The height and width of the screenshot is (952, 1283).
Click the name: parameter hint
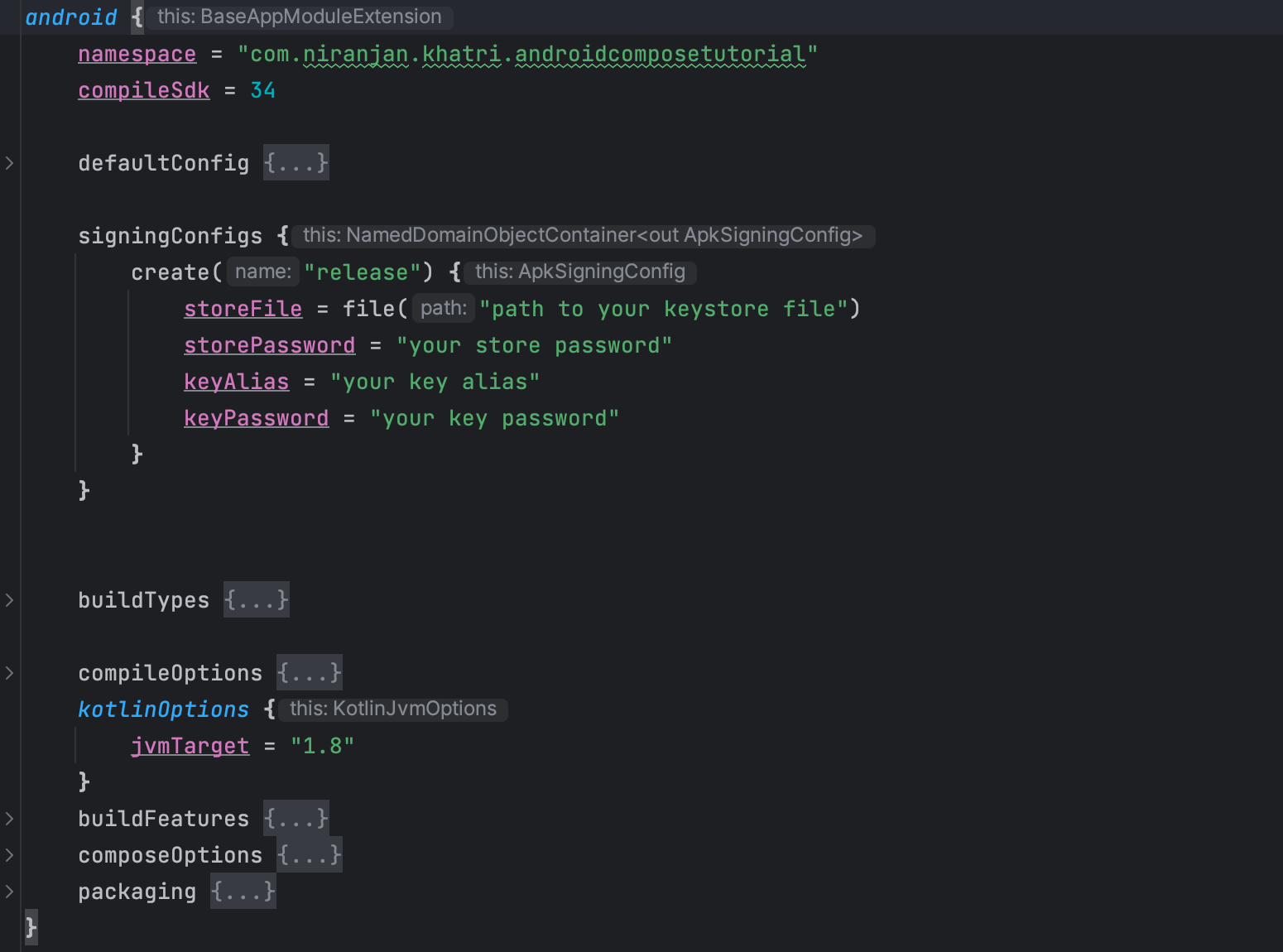263,272
